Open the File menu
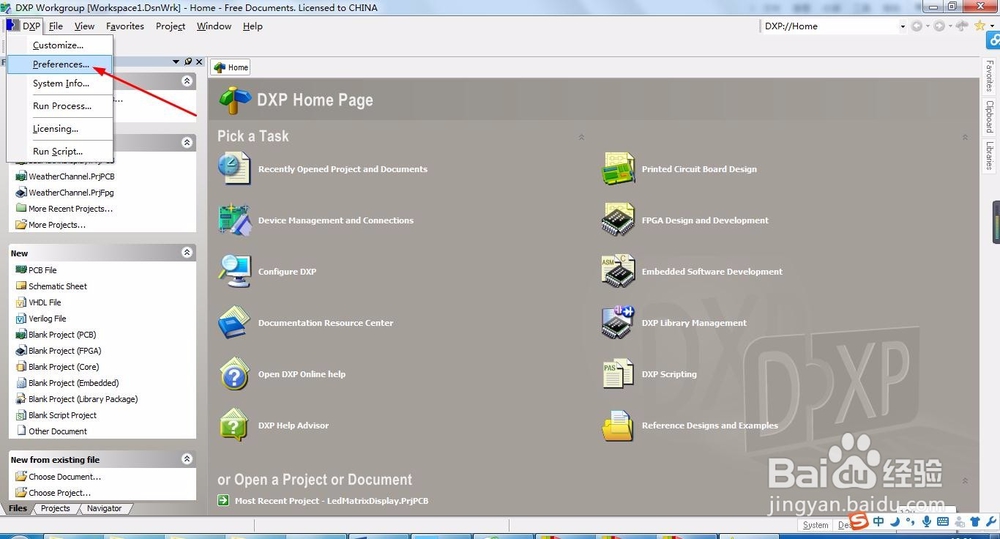The height and width of the screenshot is (539, 1000). [56, 26]
